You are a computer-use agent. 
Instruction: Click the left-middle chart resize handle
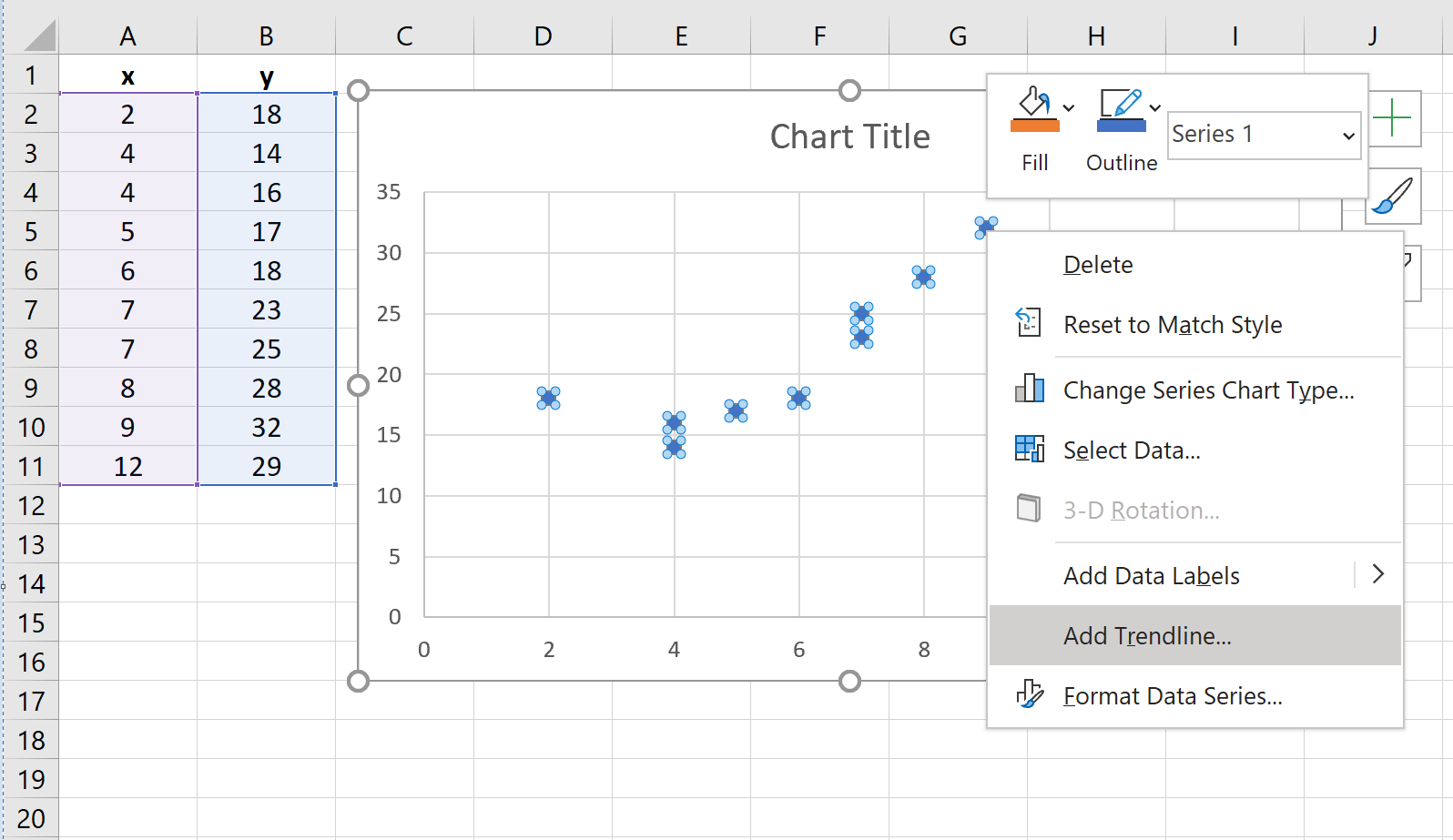tap(359, 386)
